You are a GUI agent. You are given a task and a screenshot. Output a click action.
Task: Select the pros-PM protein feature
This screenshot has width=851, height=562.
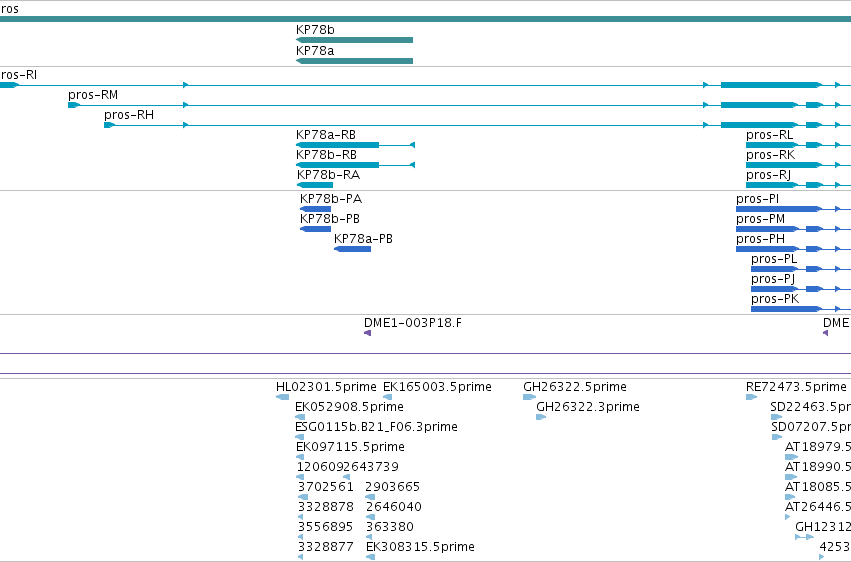pos(793,229)
